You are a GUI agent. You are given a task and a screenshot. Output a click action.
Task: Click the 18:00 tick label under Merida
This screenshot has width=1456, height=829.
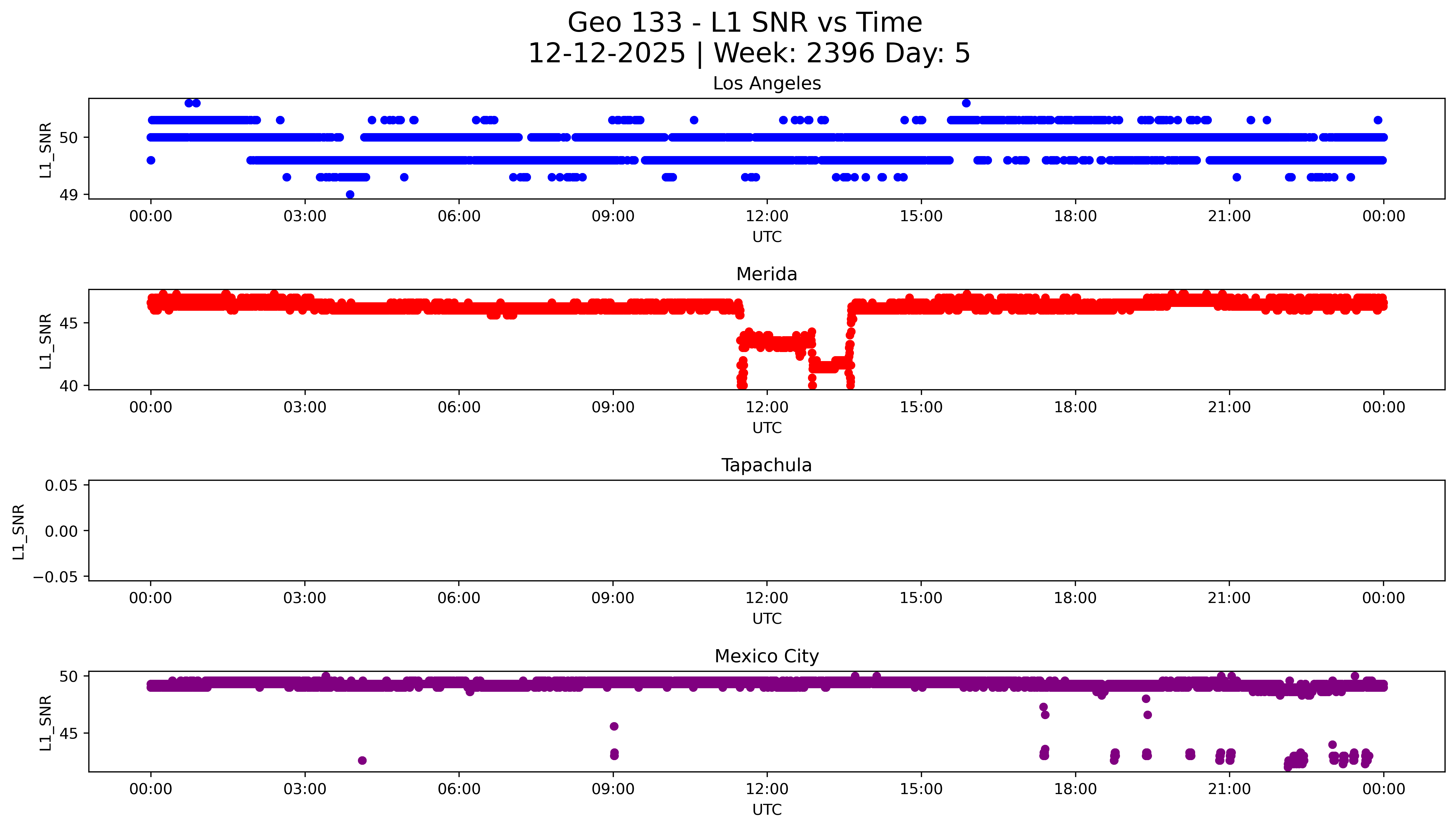coord(1075,407)
